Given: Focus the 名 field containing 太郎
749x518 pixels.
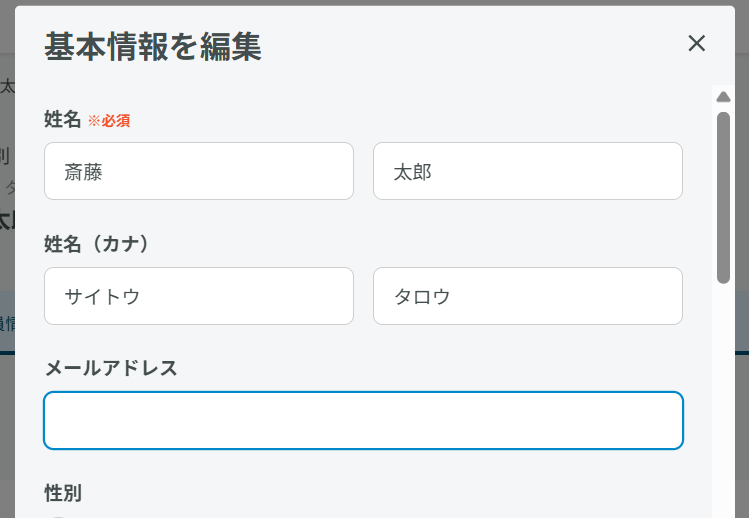Looking at the screenshot, I should 527,171.
